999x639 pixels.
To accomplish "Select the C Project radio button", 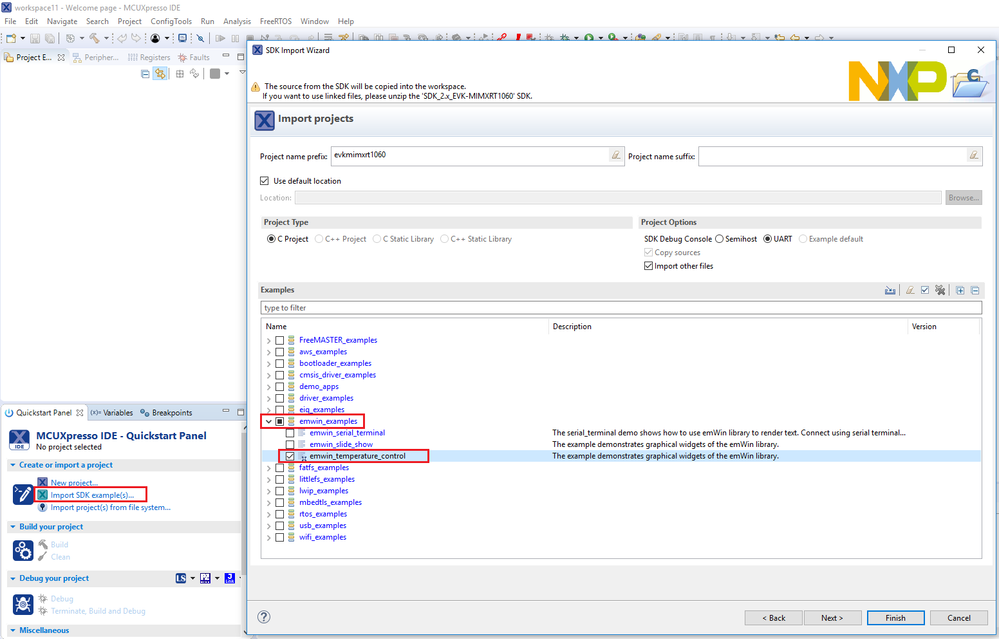I will (x=271, y=239).
